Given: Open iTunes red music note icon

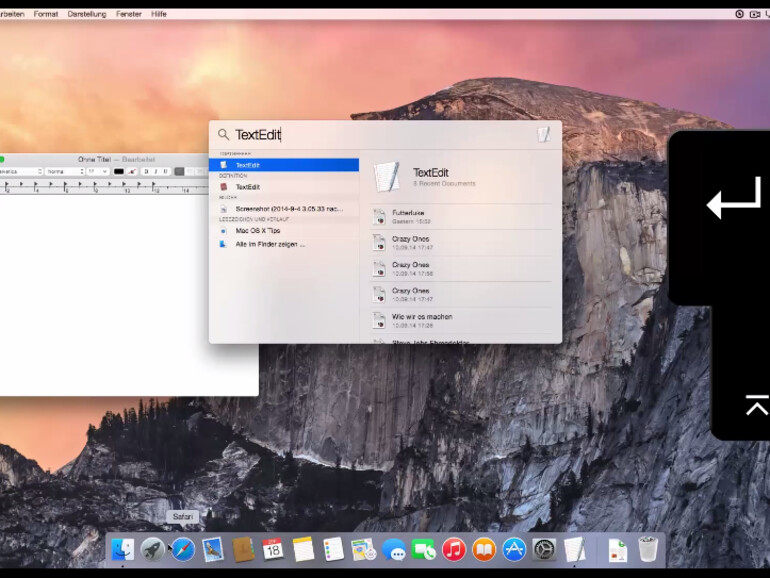Looking at the screenshot, I should click(454, 549).
